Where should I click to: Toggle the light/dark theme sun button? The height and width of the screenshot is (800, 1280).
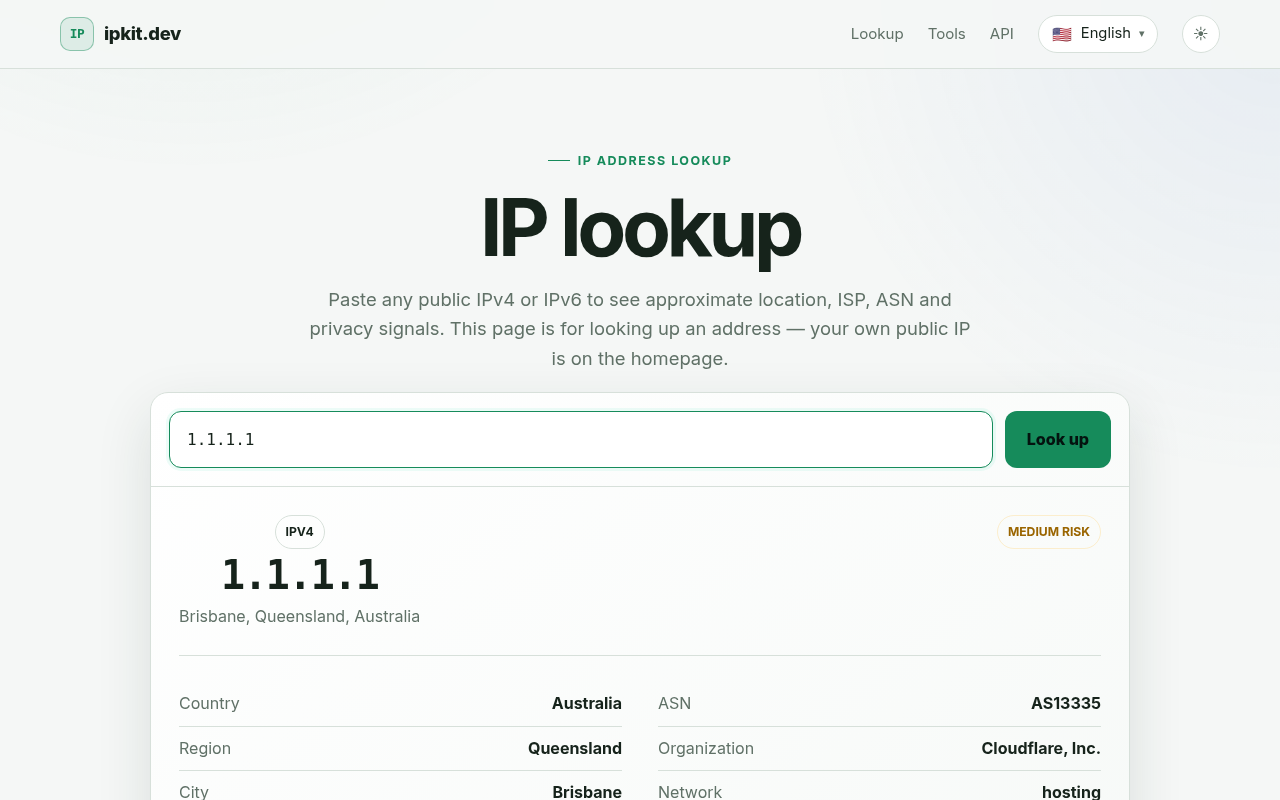pyautogui.click(x=1201, y=34)
